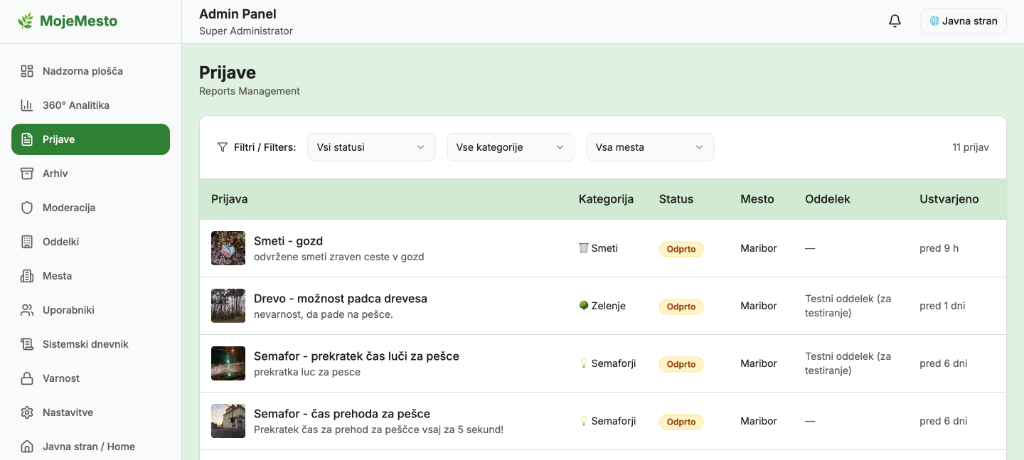Click the Javna stran button

(963, 21)
